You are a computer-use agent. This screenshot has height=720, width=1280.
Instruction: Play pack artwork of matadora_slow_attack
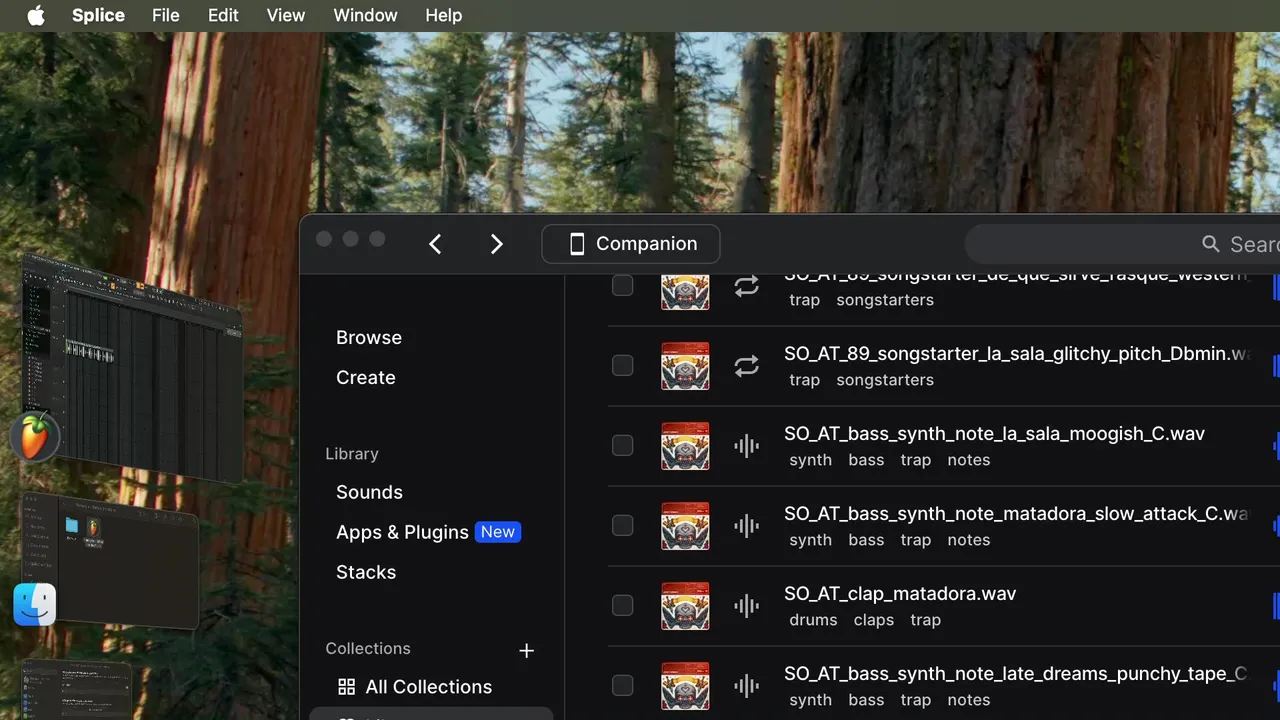(685, 526)
